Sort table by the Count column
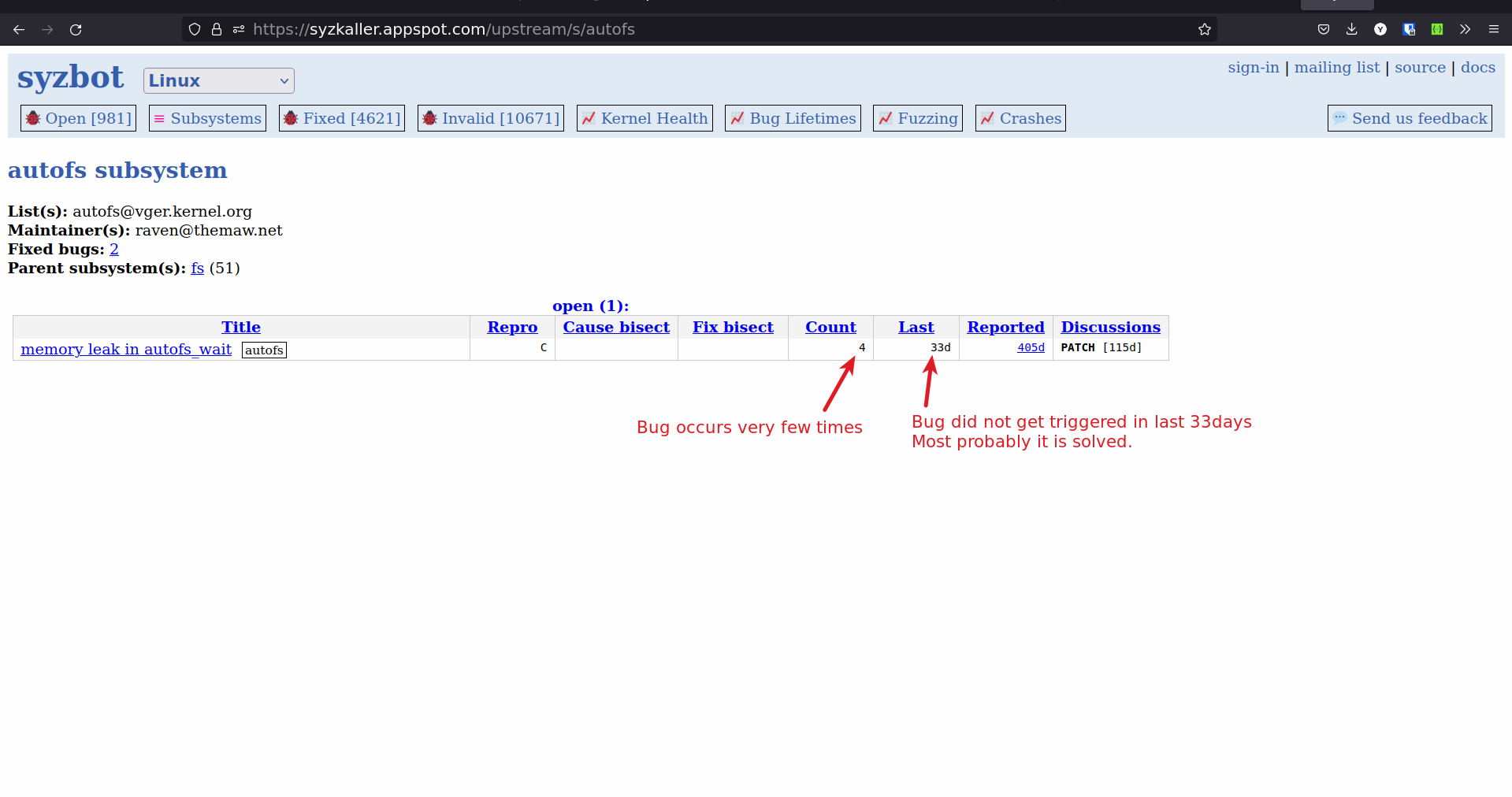Screen dimensions: 1512x797 point(830,327)
